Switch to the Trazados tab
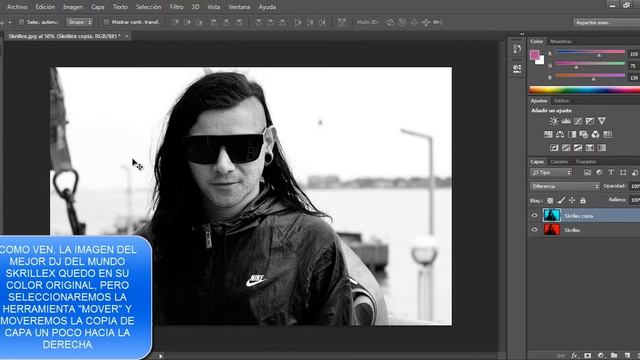This screenshot has height=360, width=640. 586,162
